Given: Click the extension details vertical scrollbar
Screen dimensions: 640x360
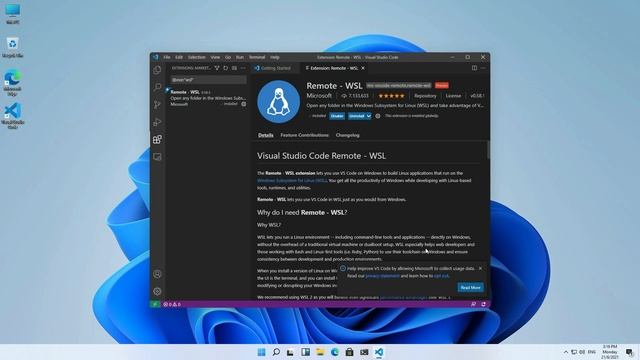Looking at the screenshot, I should pyautogui.click(x=488, y=150).
